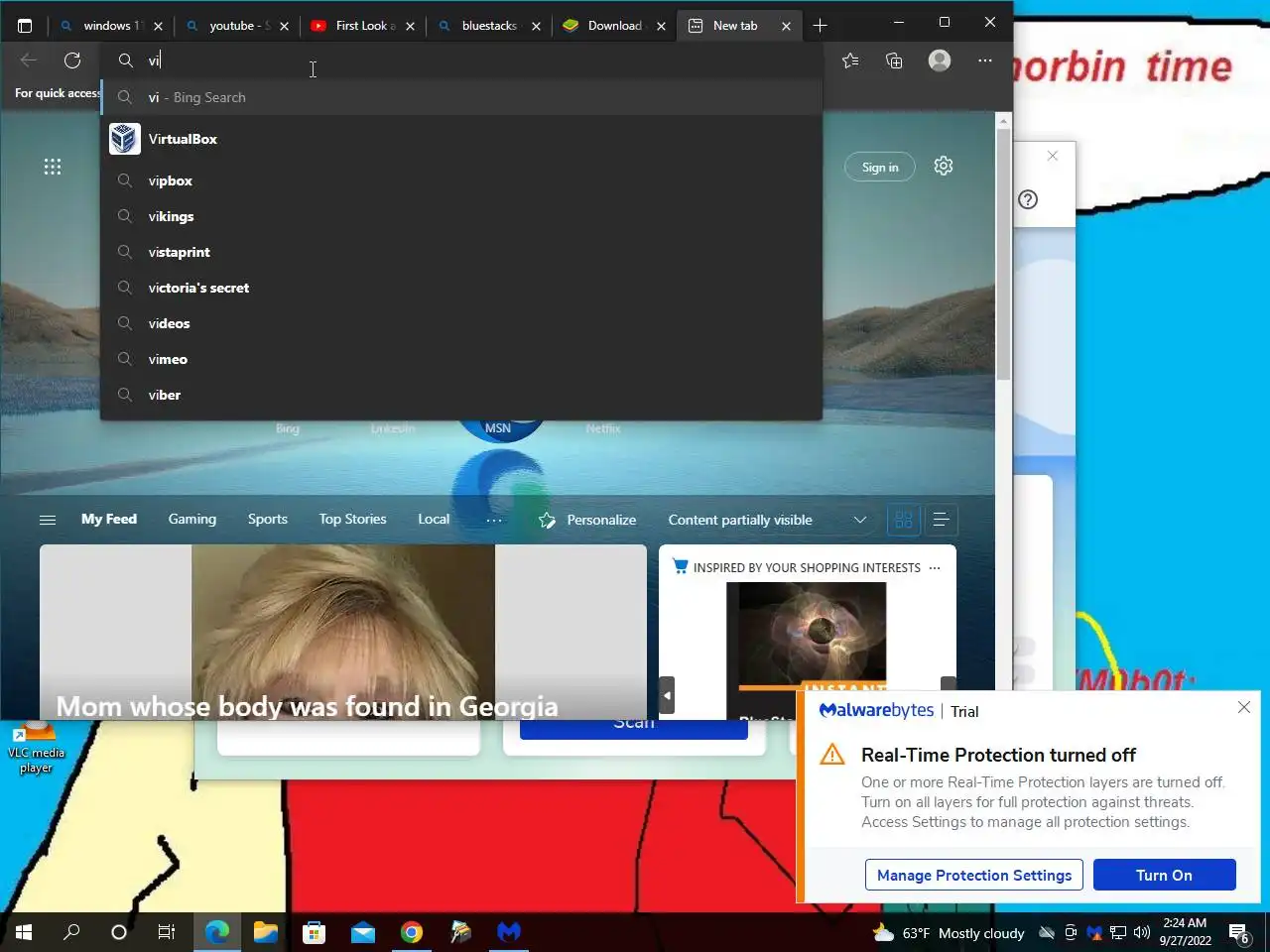This screenshot has width=1270, height=952.
Task: Pick the vipbox search suggestion
Action: [x=461, y=180]
